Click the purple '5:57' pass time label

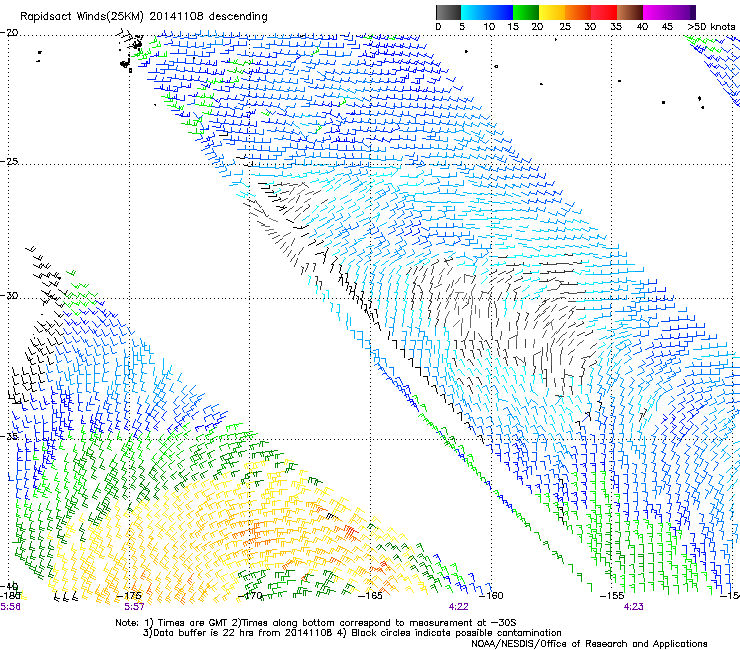135,607
